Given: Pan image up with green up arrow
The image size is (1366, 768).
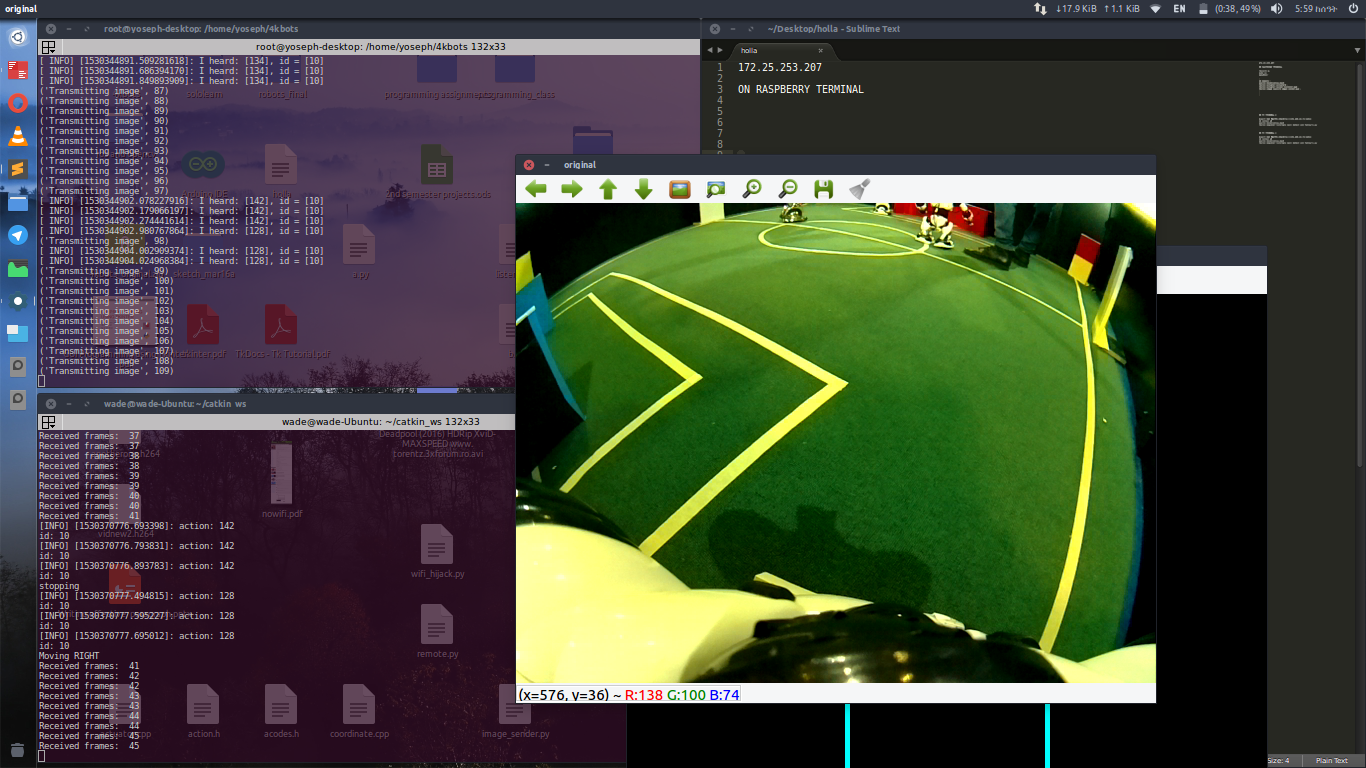Looking at the screenshot, I should pos(608,189).
